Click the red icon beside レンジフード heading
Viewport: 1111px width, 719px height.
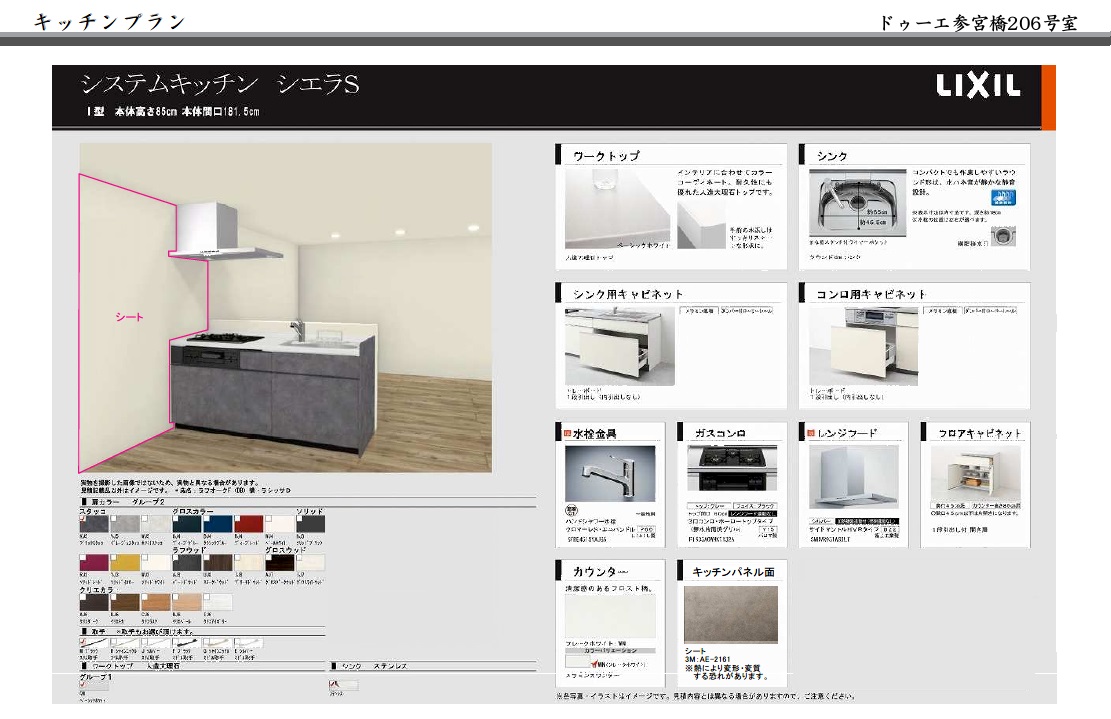[811, 434]
